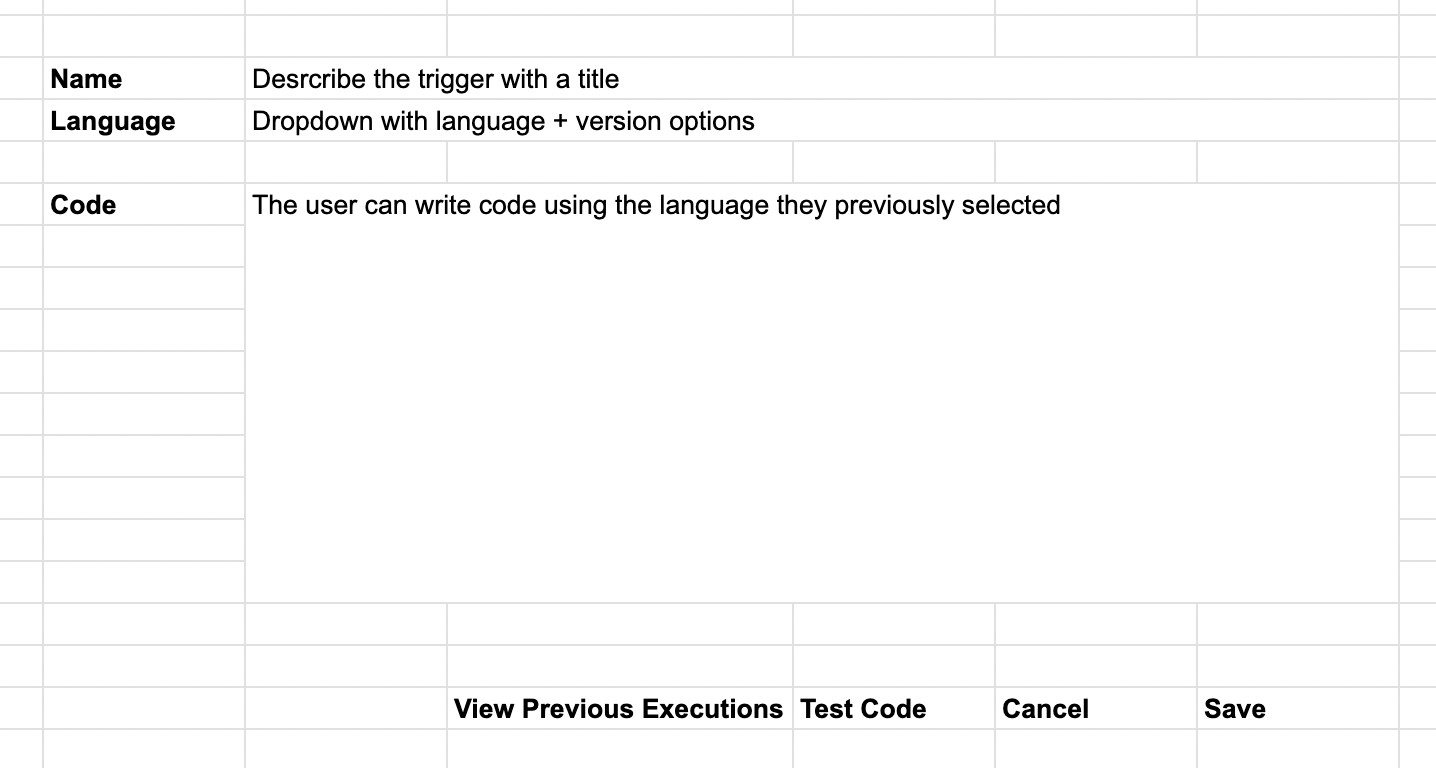Select empty cell below View Previous Executions

(620, 749)
